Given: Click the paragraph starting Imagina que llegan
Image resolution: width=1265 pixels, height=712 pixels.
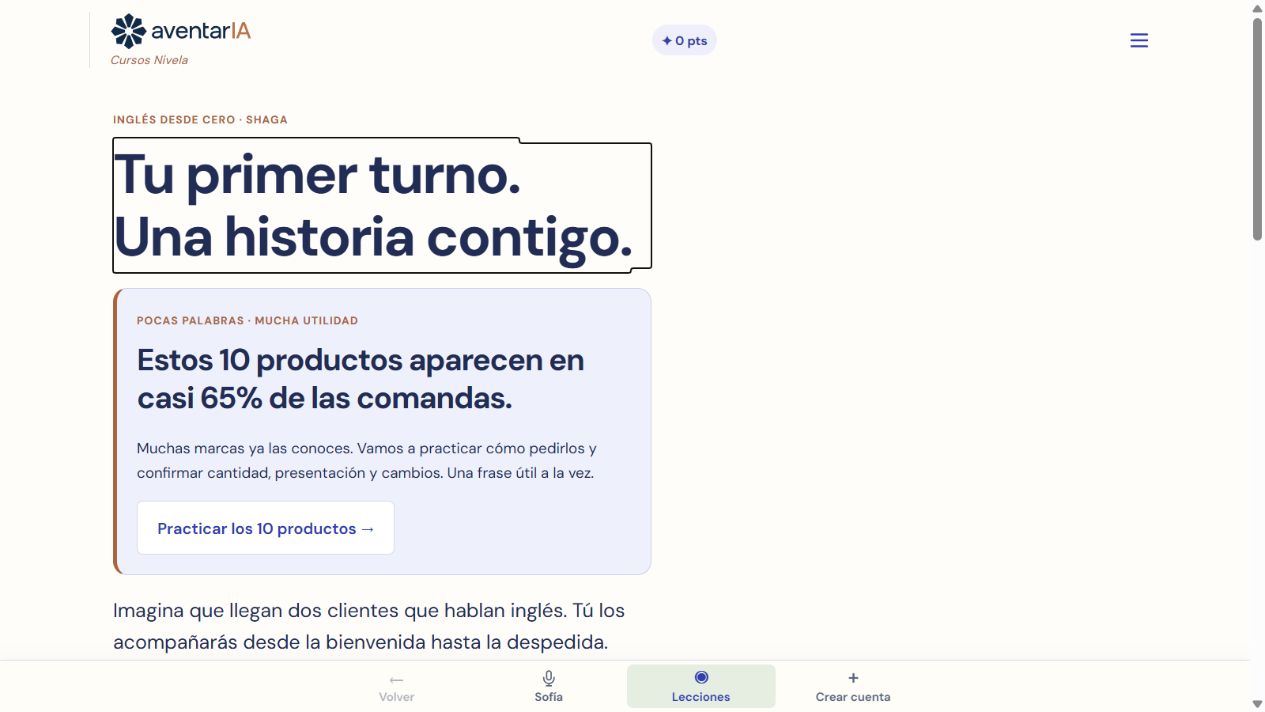Looking at the screenshot, I should coord(369,626).
